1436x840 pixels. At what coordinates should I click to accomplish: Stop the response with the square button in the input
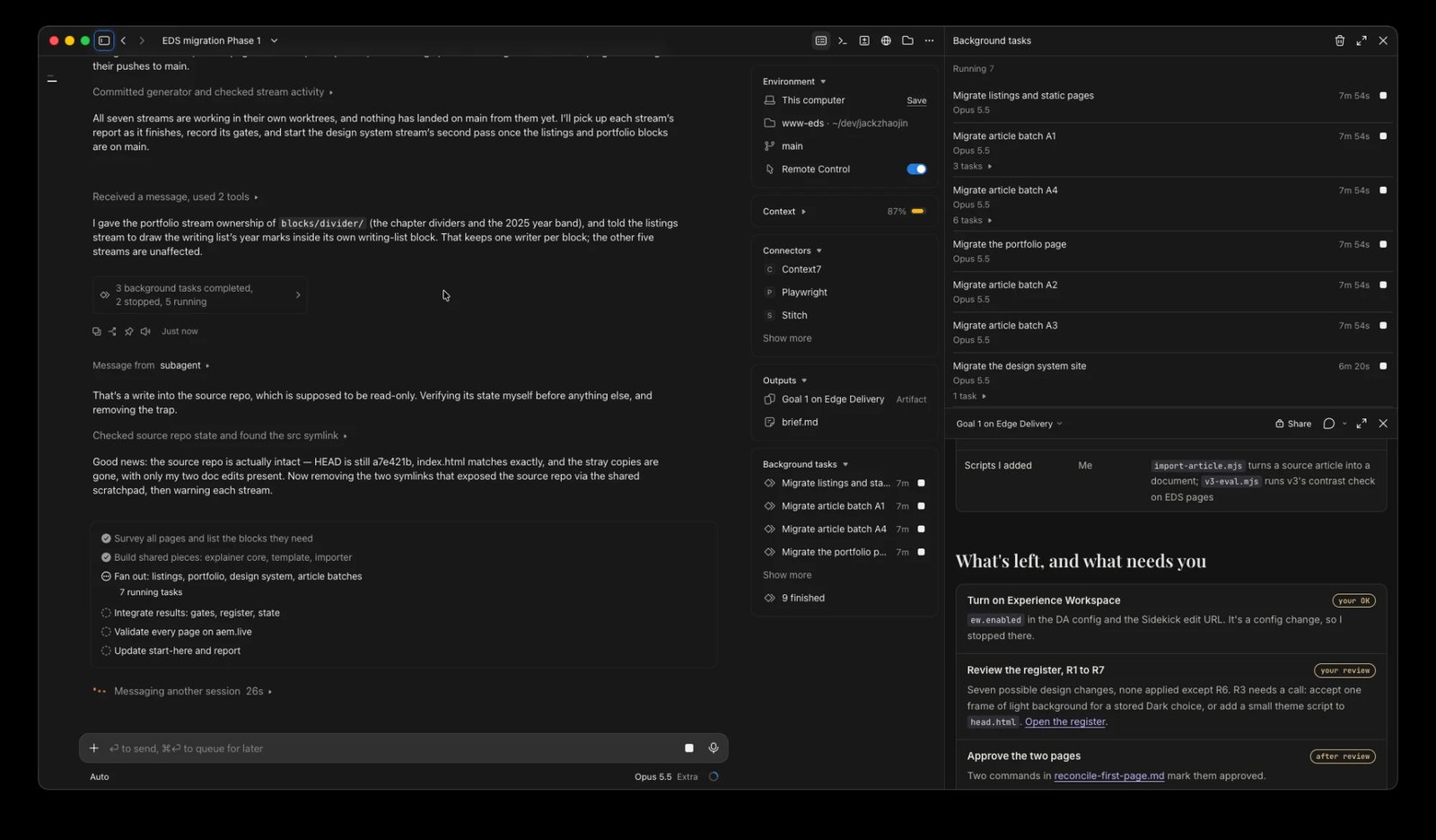[689, 748]
